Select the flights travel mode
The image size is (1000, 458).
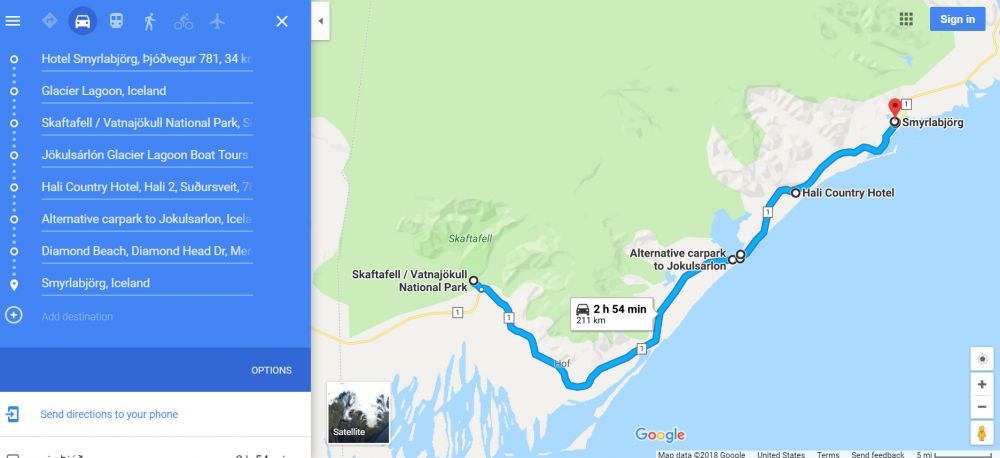[217, 21]
